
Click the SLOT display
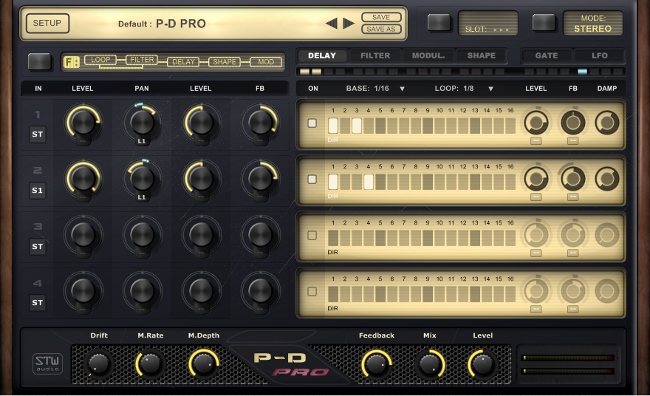tap(488, 23)
